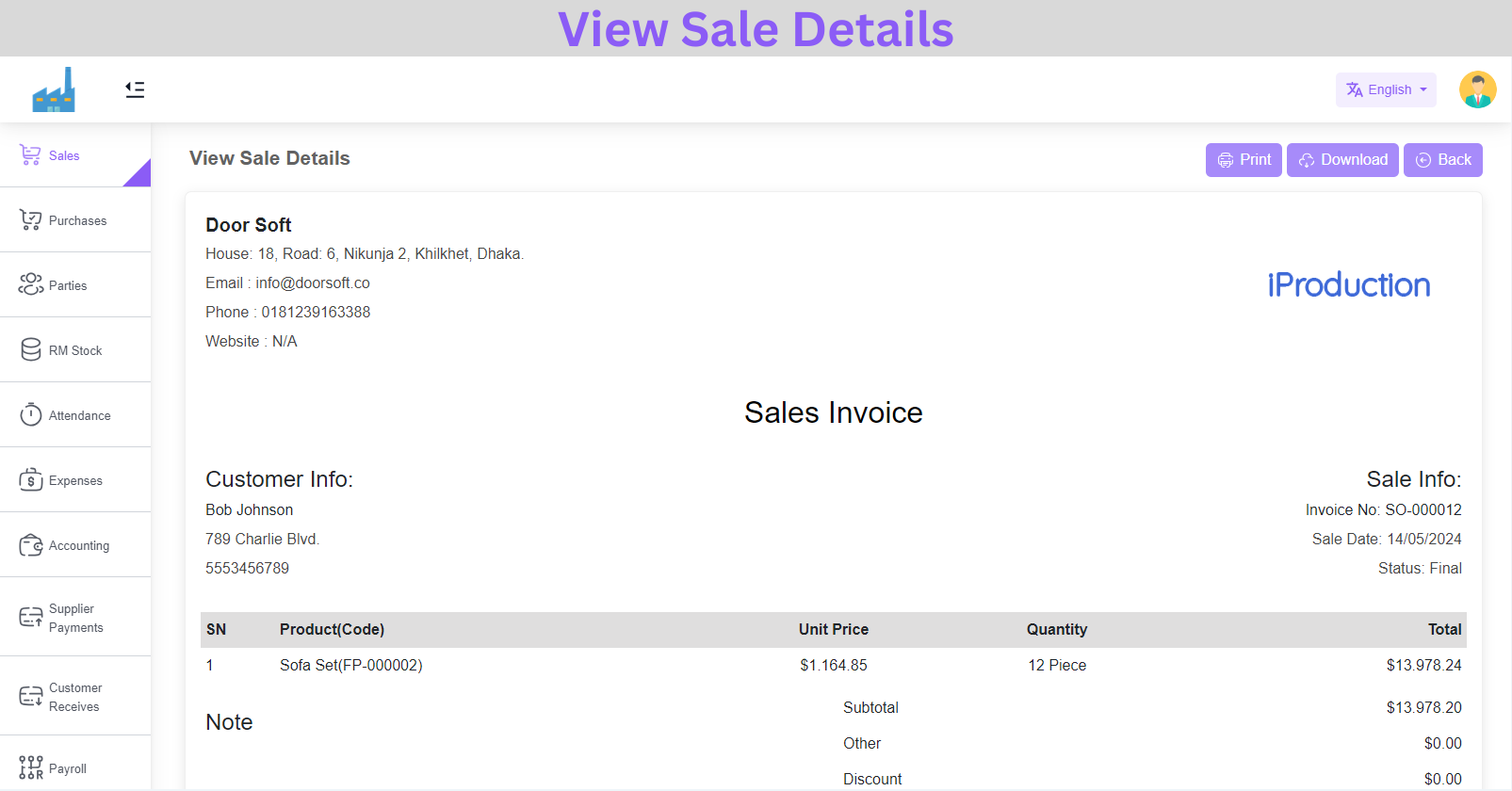
Task: Click Subtotal value $13.978.20
Action: pyautogui.click(x=1424, y=707)
